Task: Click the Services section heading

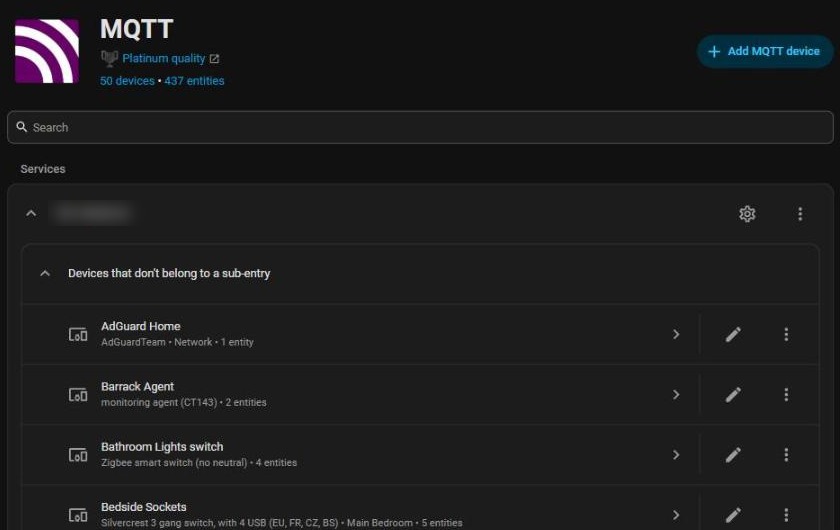Action: tap(43, 169)
